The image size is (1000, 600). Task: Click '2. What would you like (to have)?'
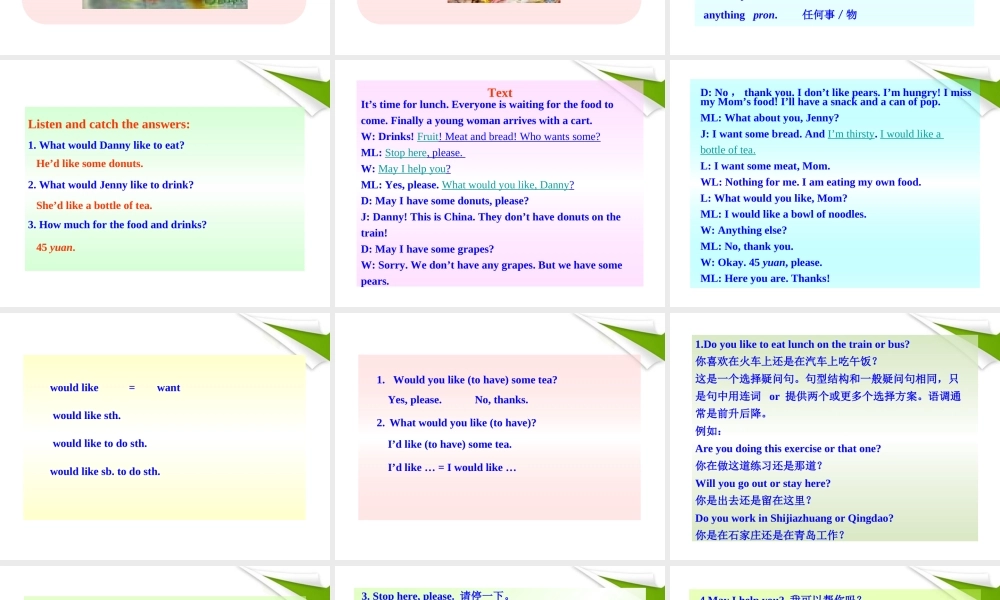tap(456, 423)
